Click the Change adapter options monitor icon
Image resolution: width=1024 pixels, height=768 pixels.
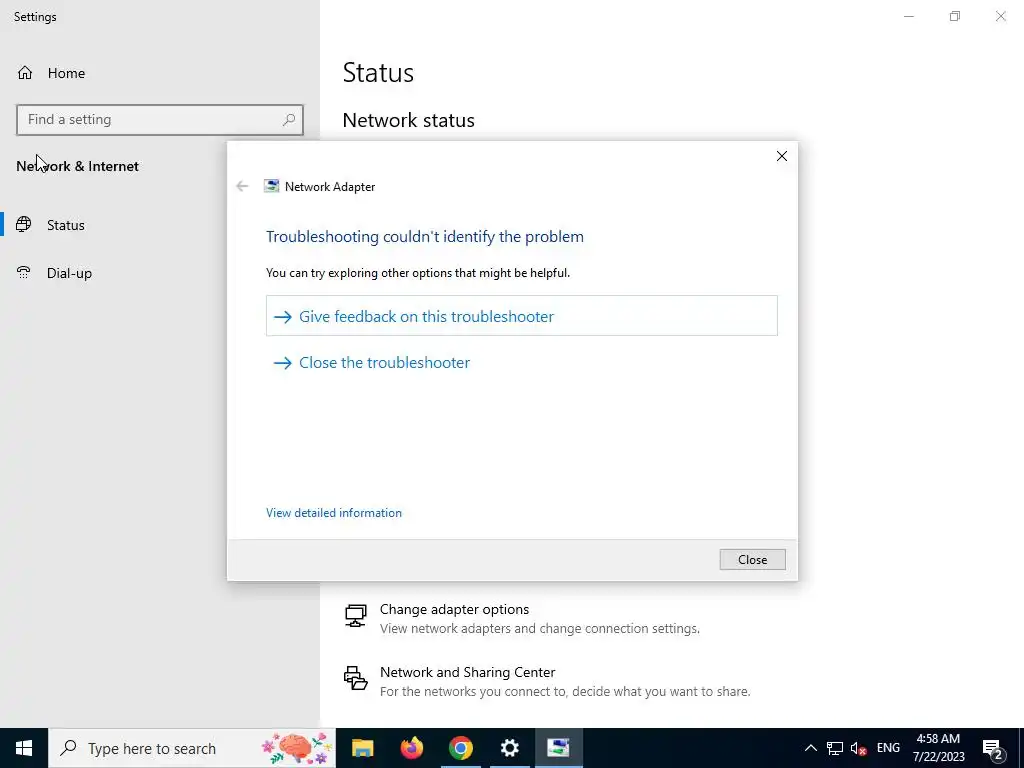(356, 616)
